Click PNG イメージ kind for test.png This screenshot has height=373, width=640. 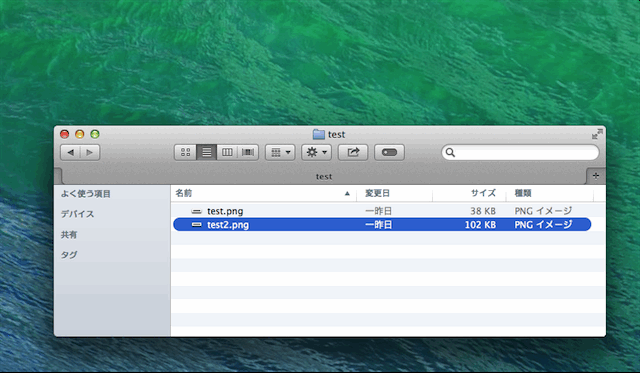pos(543,211)
